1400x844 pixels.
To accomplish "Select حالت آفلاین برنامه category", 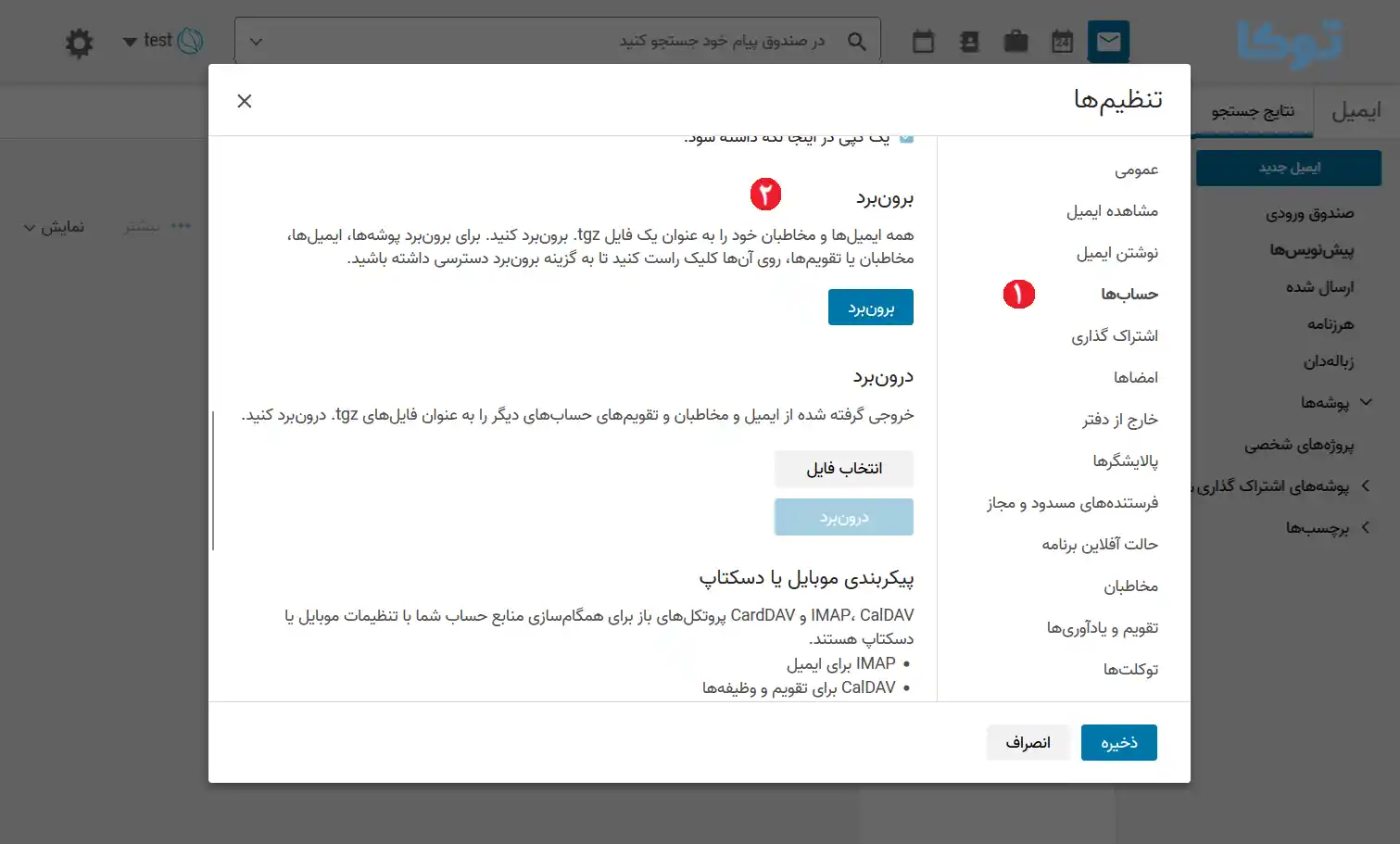I will click(1100, 545).
